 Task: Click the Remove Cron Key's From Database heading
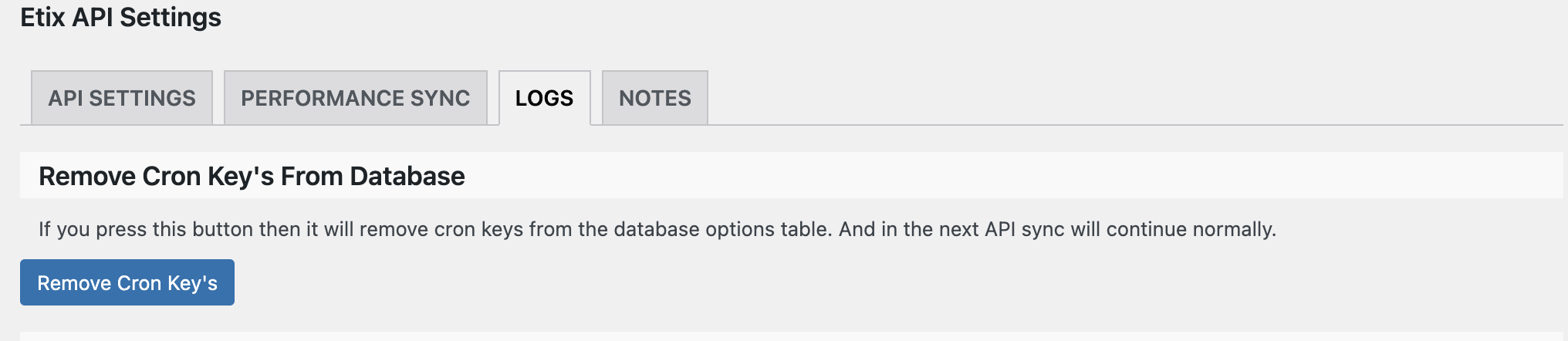click(x=252, y=176)
